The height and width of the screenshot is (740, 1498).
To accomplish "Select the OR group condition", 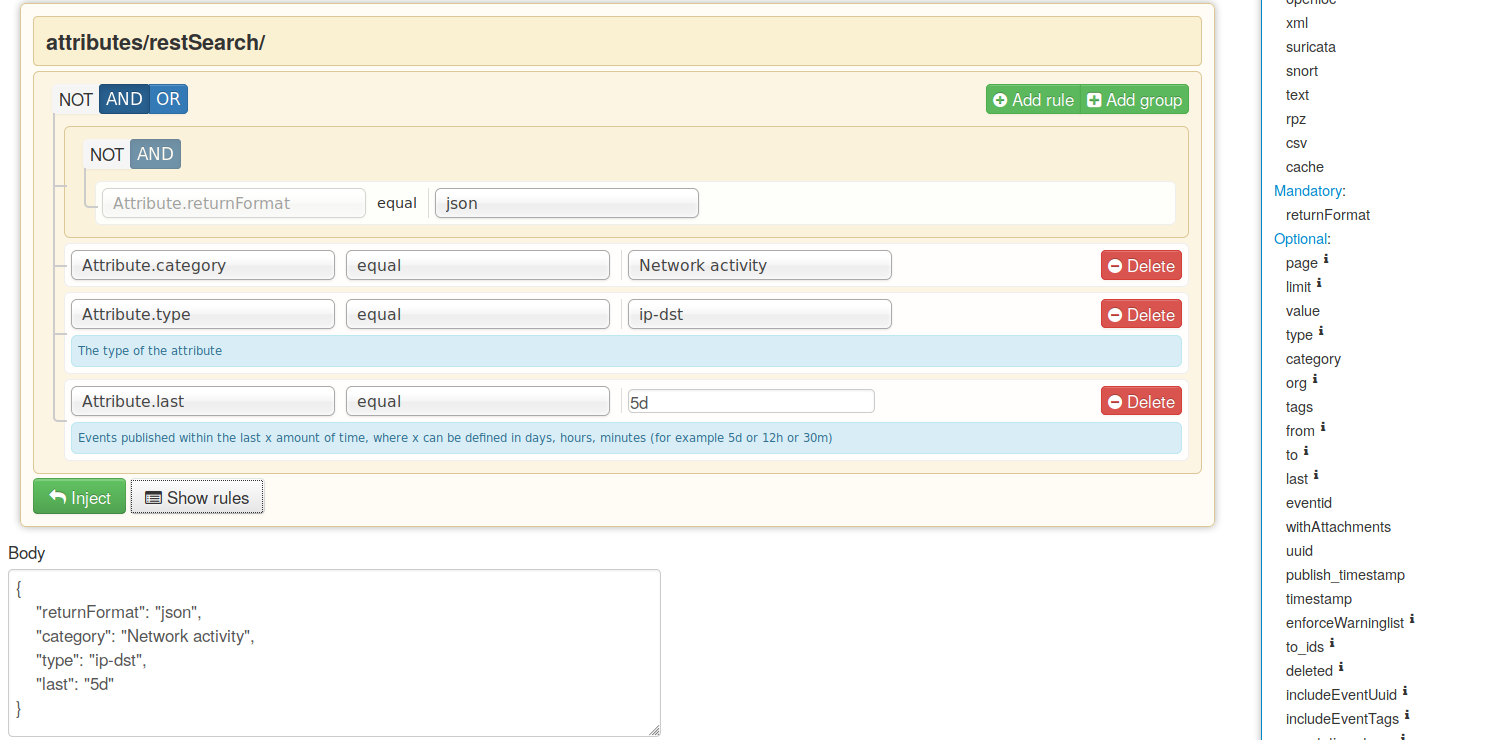I will [168, 99].
